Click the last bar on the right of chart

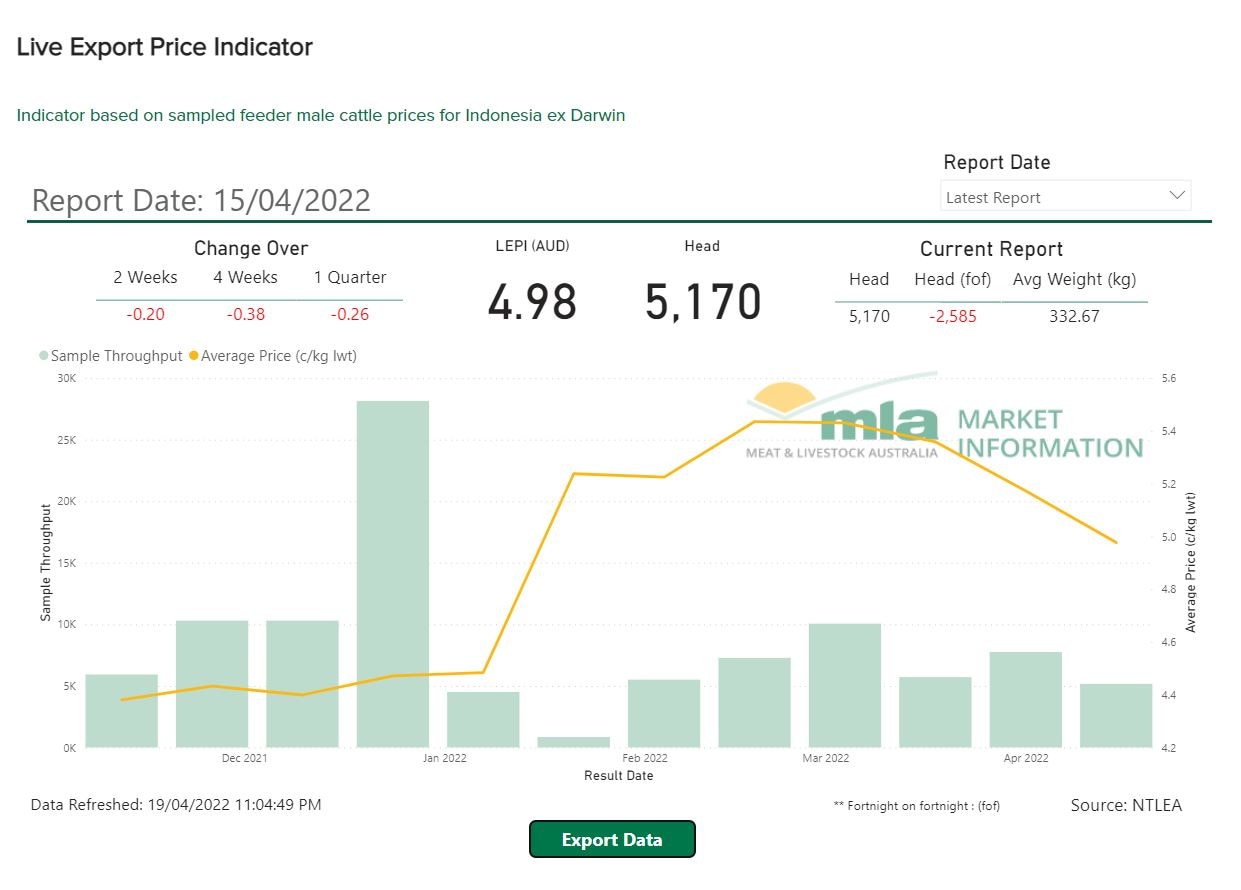[1116, 715]
